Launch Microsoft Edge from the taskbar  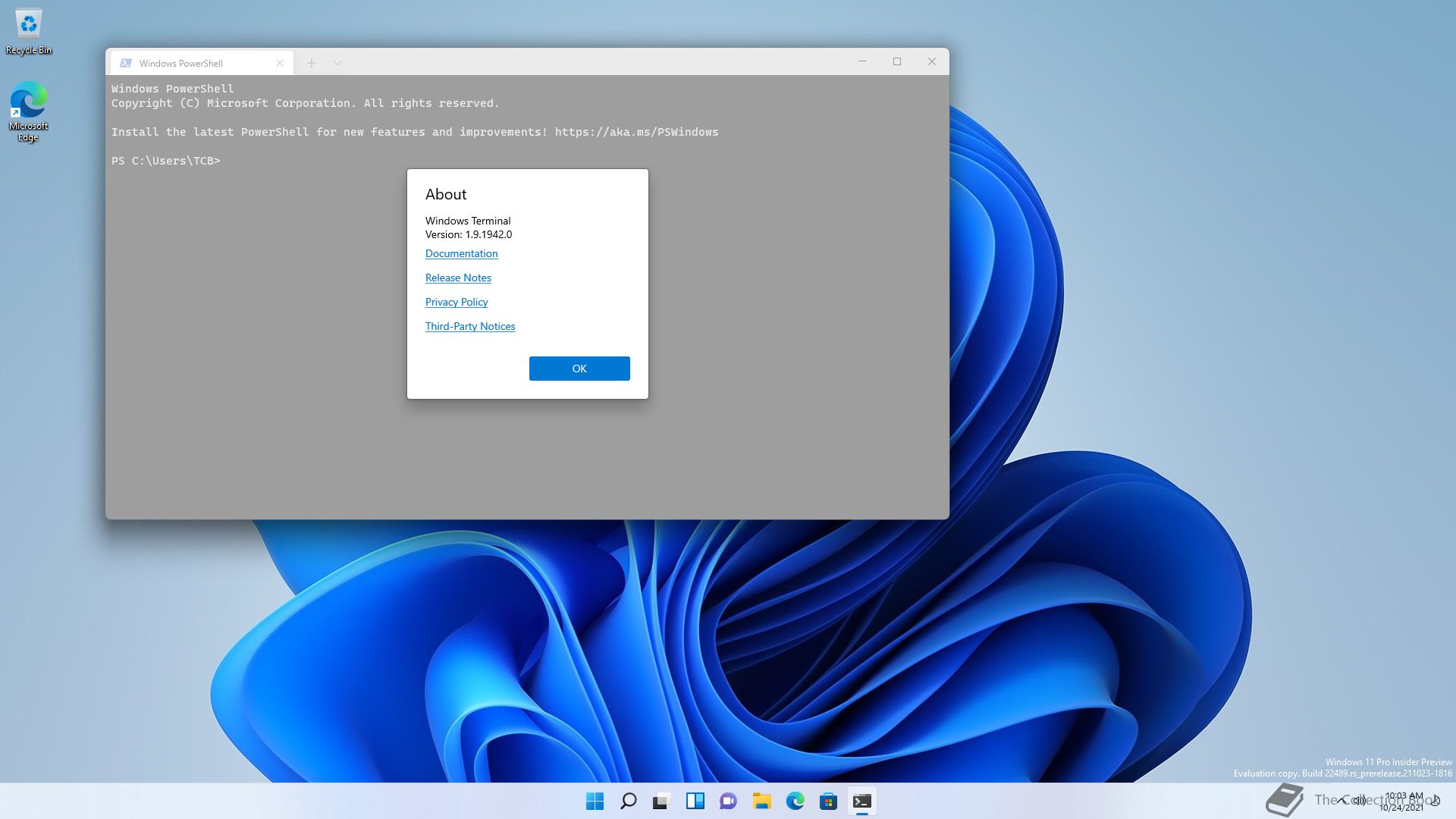click(x=795, y=801)
